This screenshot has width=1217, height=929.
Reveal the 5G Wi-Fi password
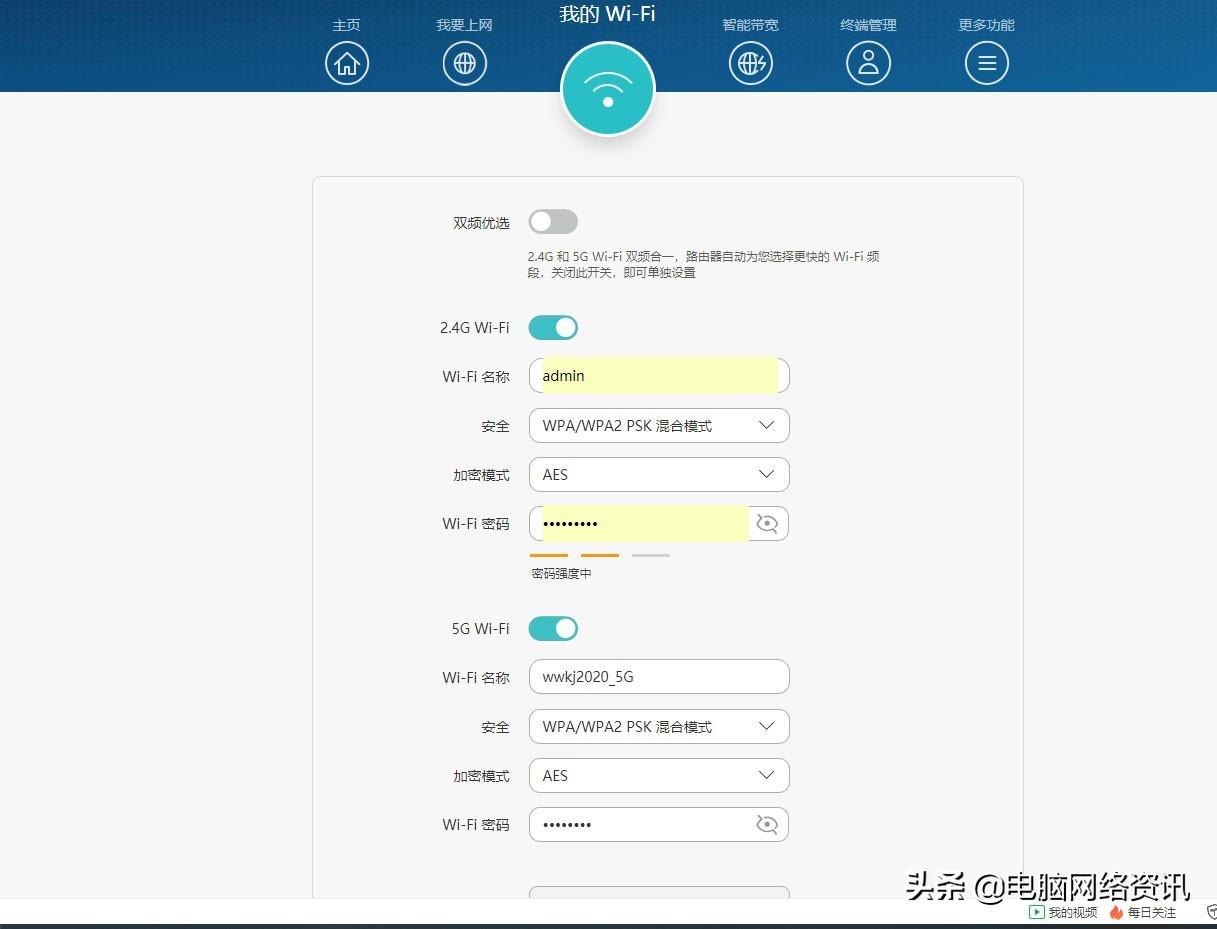tap(767, 824)
